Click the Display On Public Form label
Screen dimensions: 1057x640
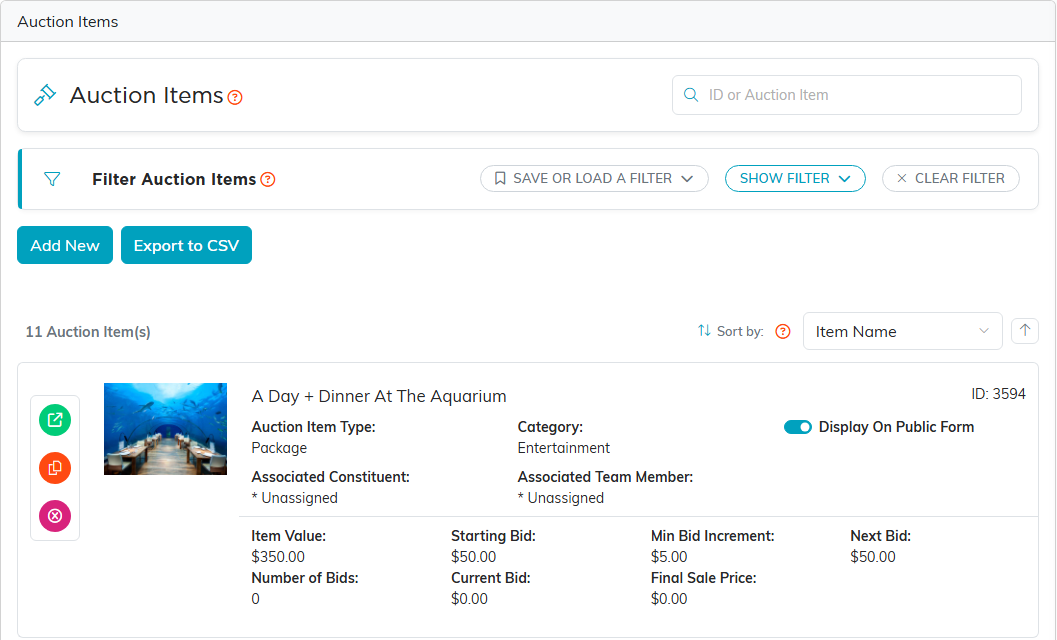pyautogui.click(x=896, y=427)
